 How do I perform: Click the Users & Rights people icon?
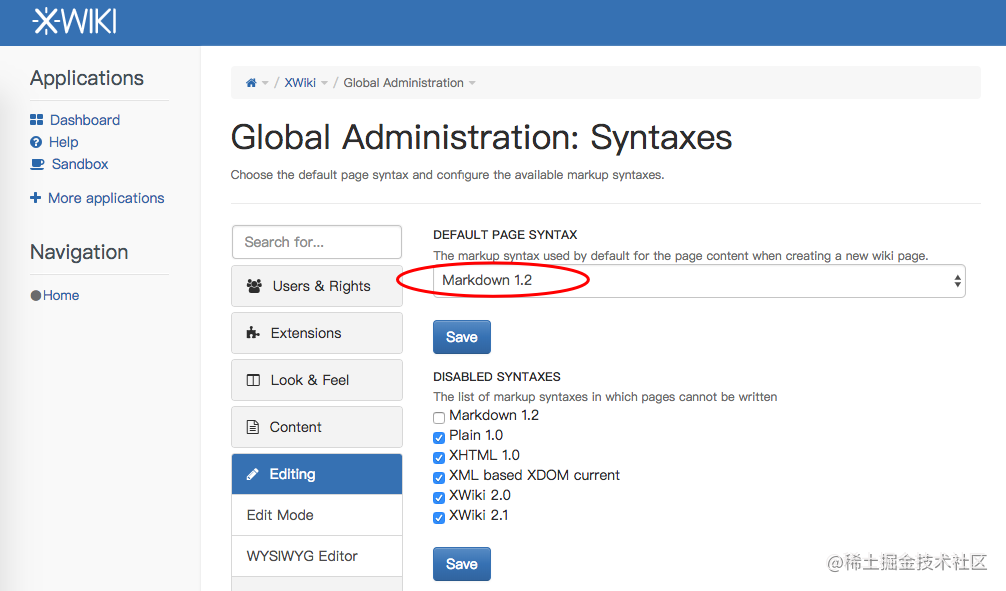tap(254, 286)
